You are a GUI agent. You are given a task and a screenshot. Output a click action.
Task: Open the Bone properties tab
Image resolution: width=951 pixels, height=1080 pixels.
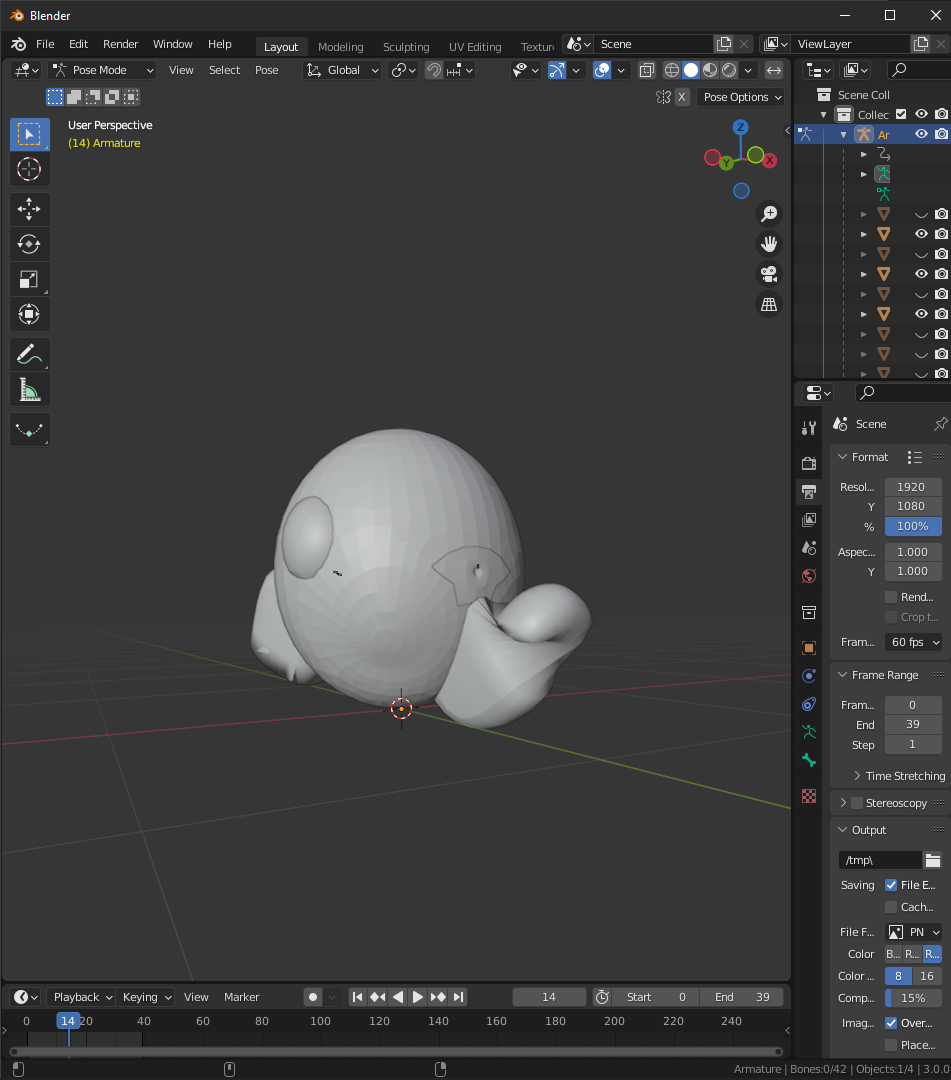tap(809, 760)
